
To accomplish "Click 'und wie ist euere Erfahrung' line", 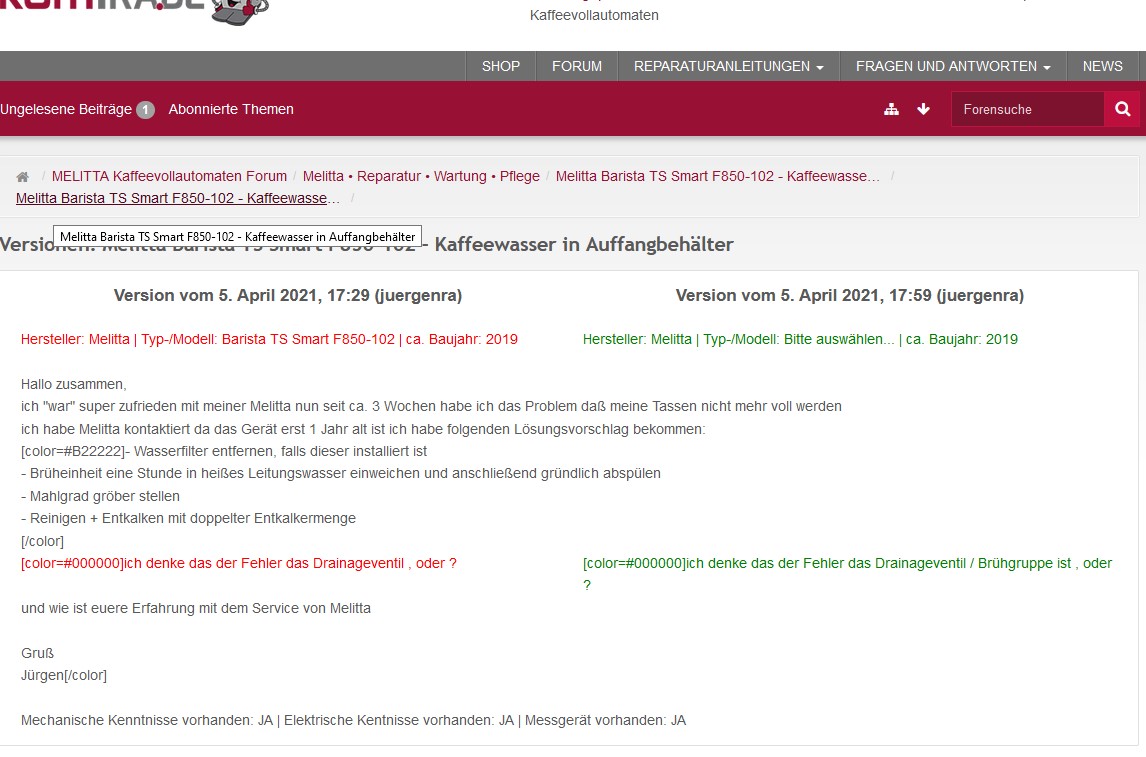I will coord(196,608).
